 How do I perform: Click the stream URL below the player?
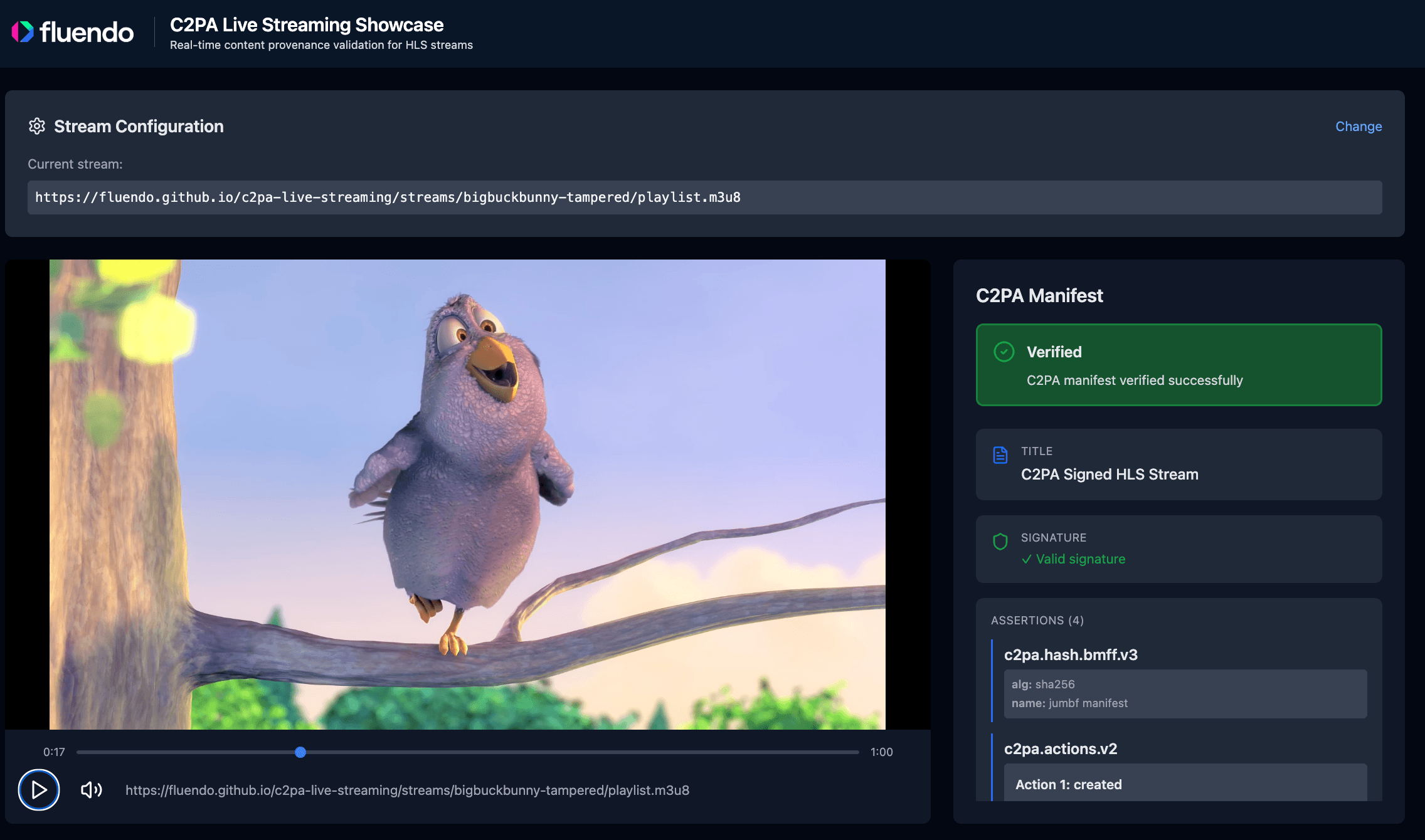[x=407, y=790]
